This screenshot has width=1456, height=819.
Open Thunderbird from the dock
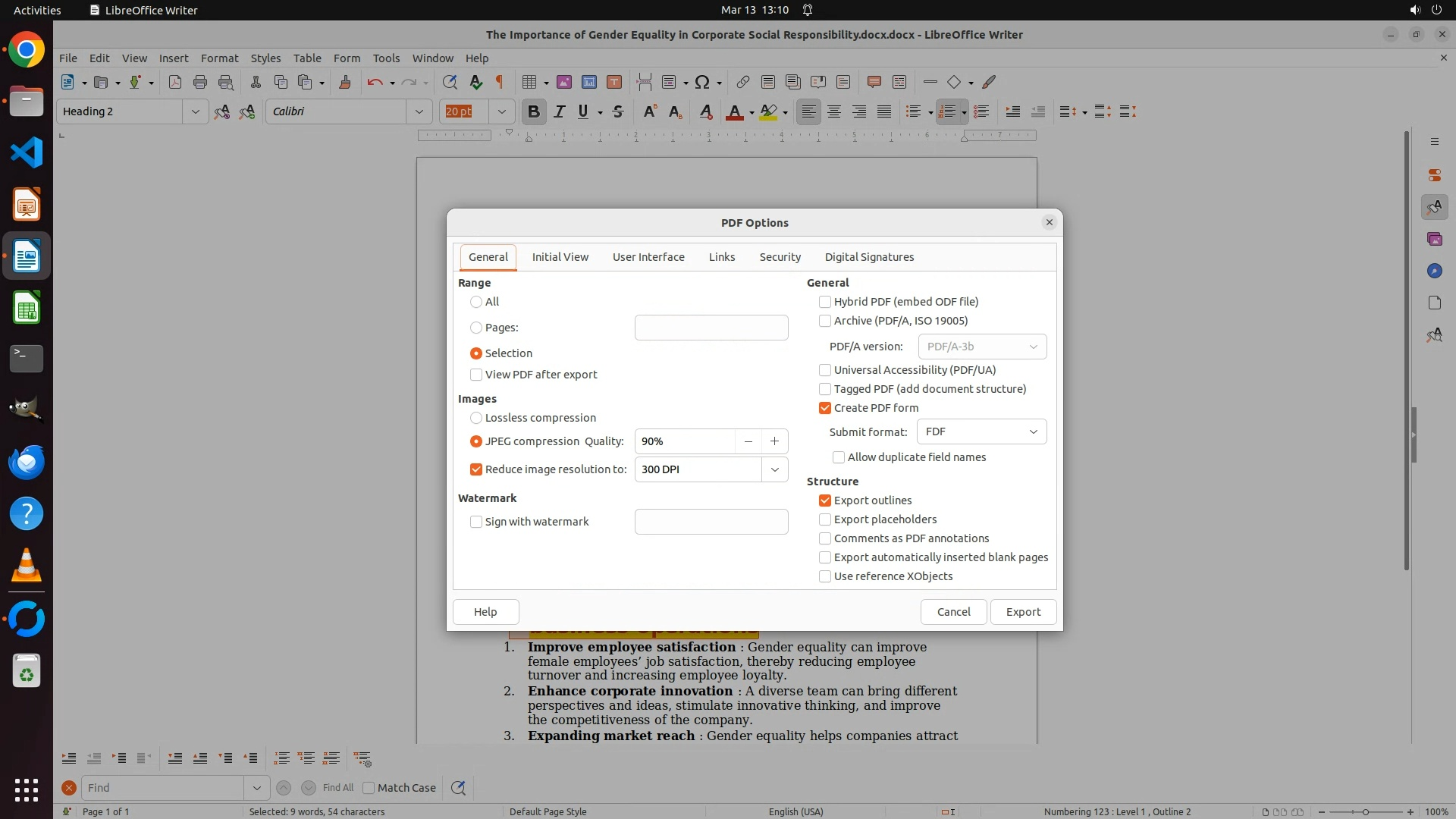[27, 462]
